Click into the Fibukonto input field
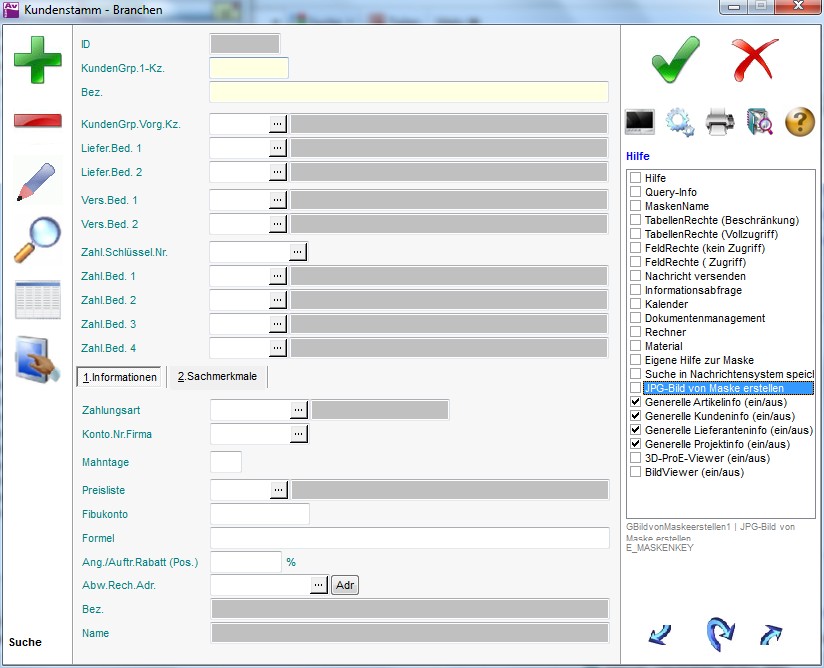The height and width of the screenshot is (668, 824). point(259,514)
